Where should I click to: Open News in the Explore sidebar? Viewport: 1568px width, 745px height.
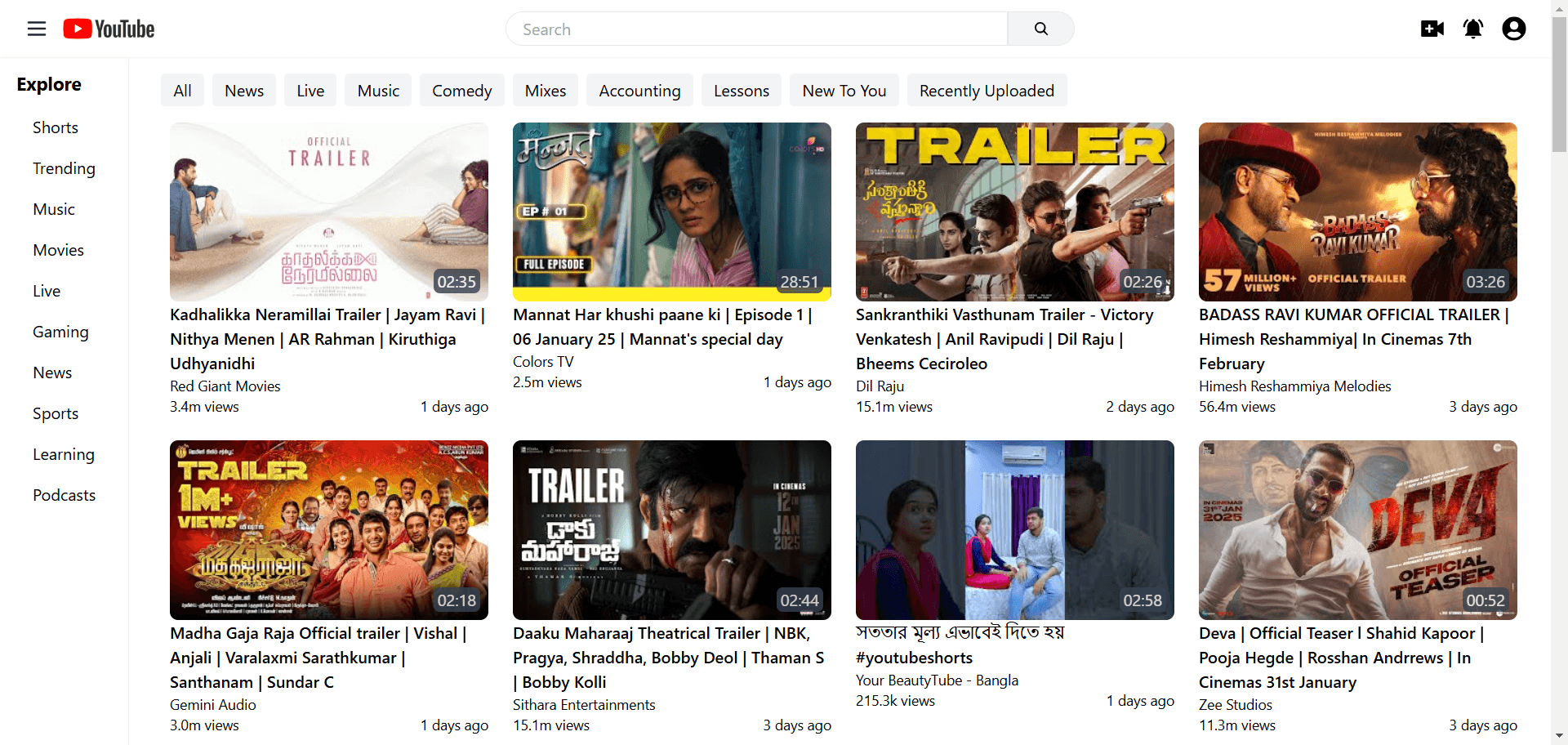click(52, 372)
